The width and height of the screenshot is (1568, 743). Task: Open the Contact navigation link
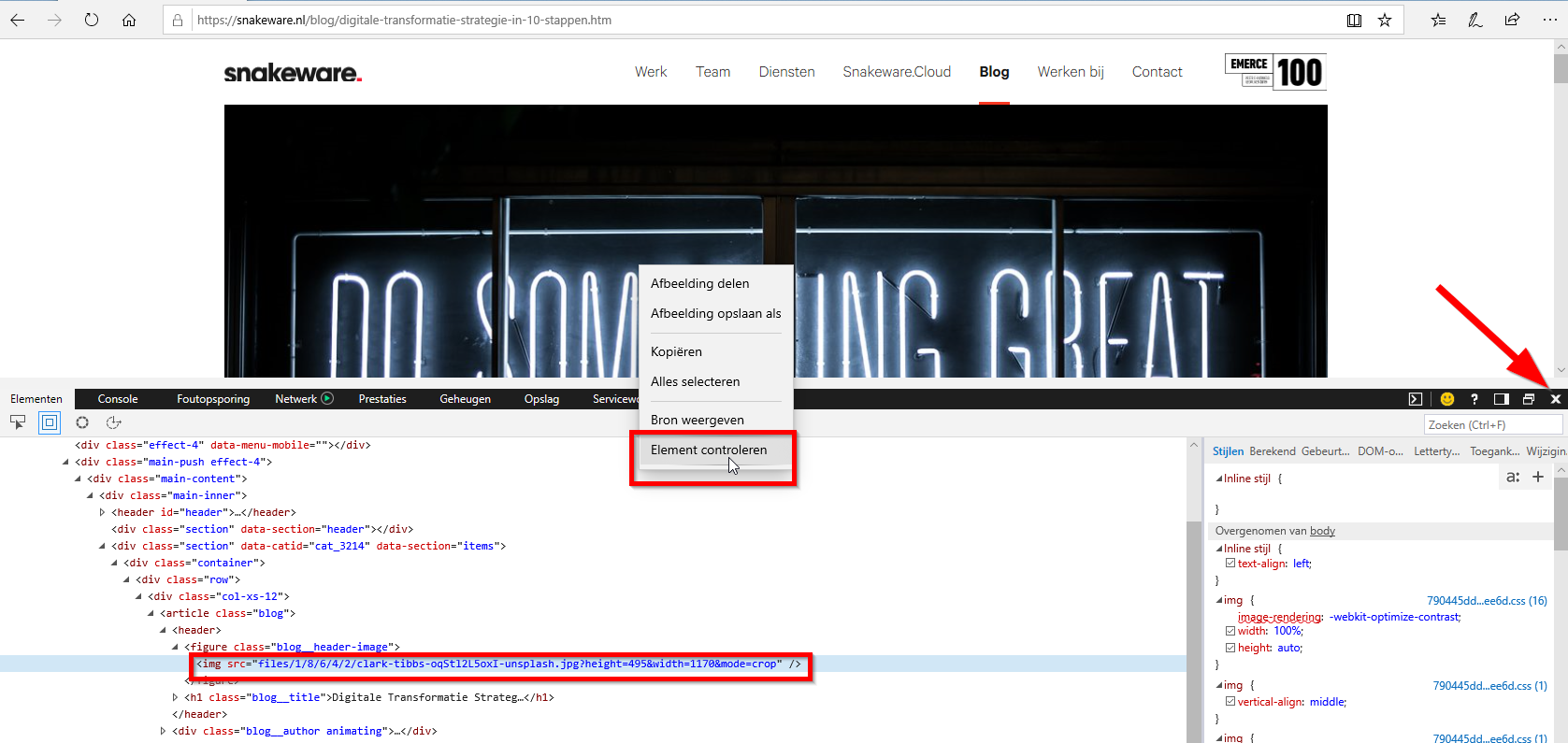[x=1157, y=72]
